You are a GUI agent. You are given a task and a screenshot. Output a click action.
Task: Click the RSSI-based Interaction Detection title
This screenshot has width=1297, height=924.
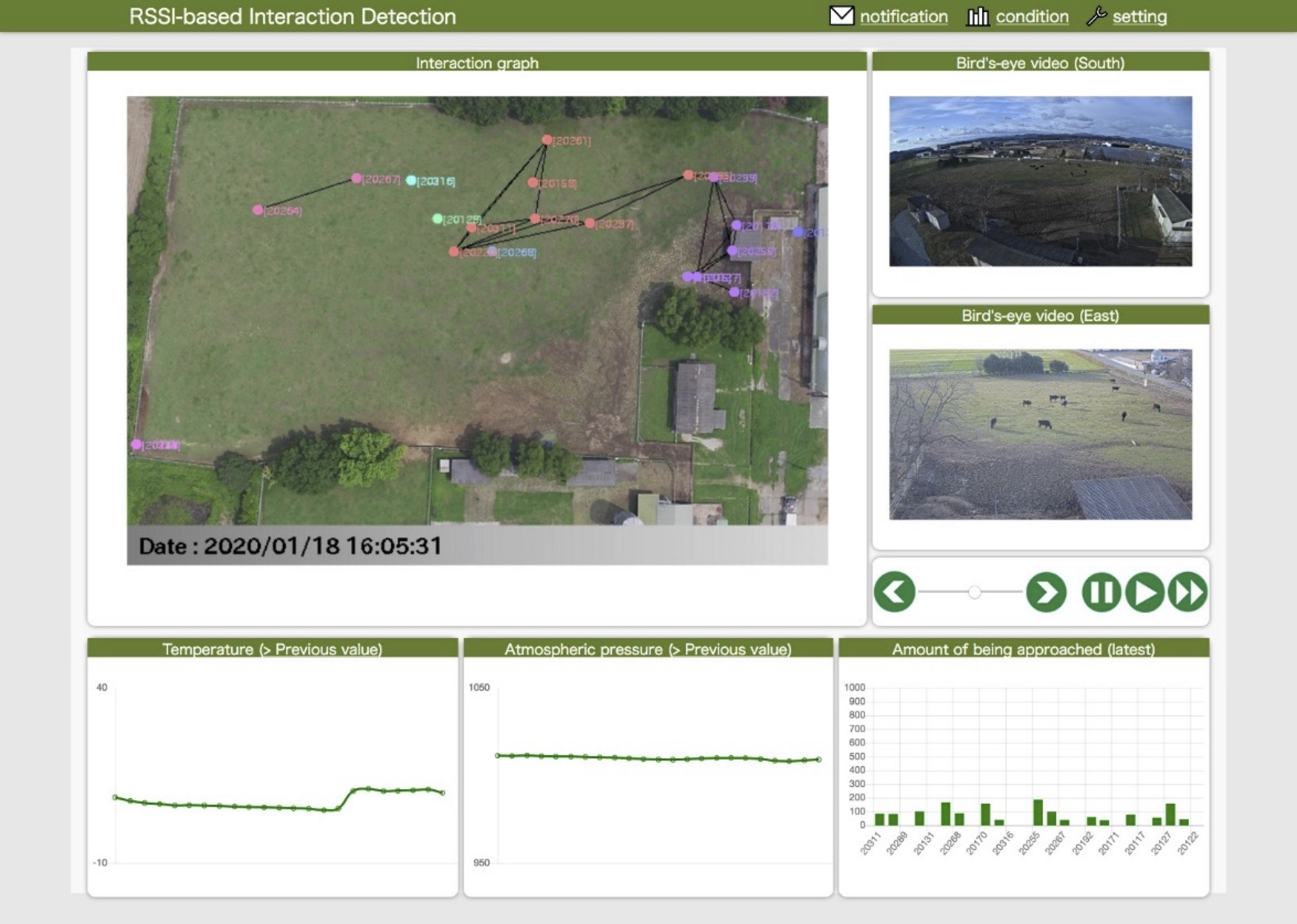pyautogui.click(x=292, y=17)
